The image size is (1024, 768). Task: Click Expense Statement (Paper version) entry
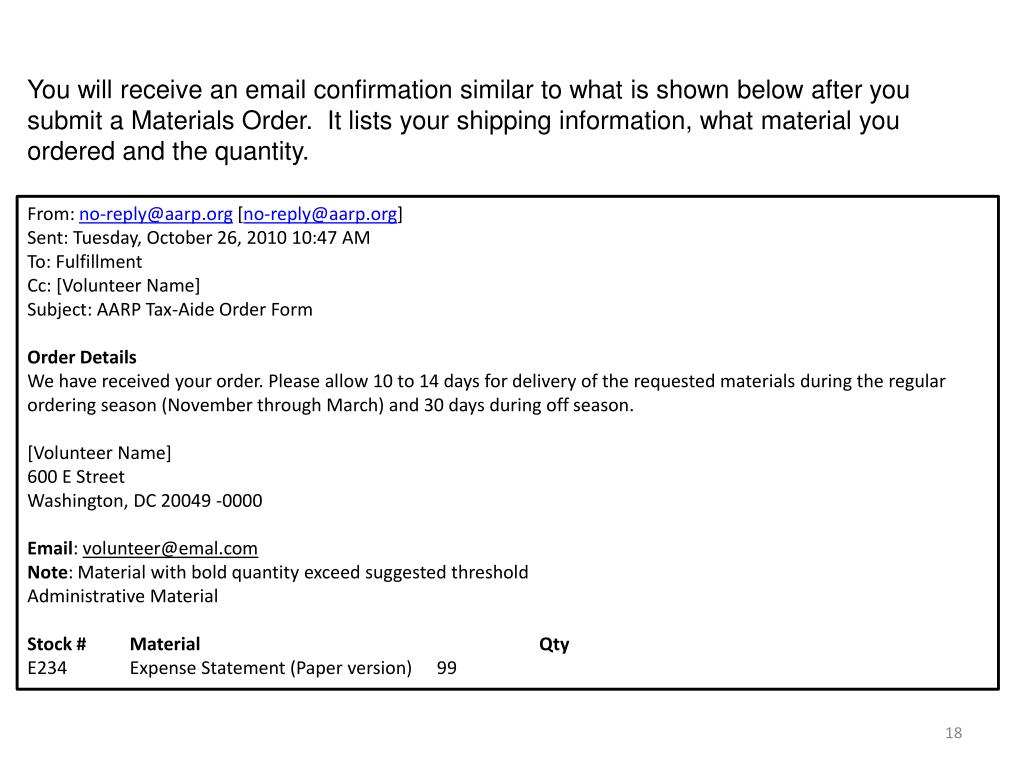click(270, 668)
